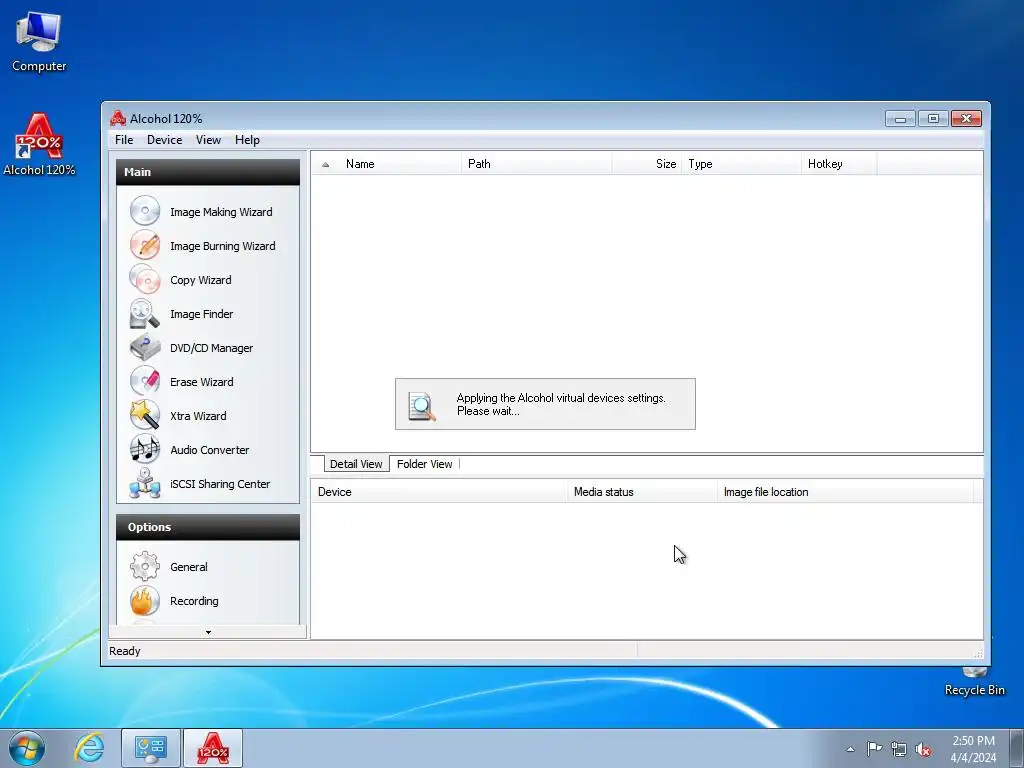This screenshot has height=768, width=1024.
Task: Open the File menu
Action: pos(124,140)
